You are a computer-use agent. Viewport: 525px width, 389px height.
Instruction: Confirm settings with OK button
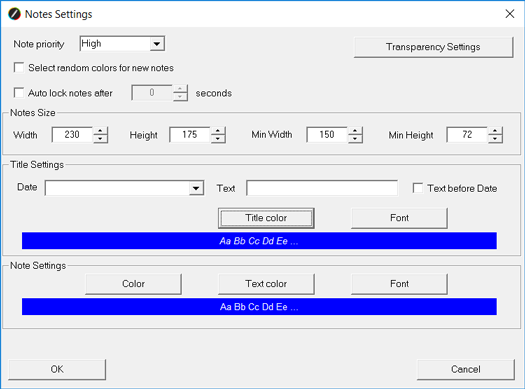click(x=57, y=369)
